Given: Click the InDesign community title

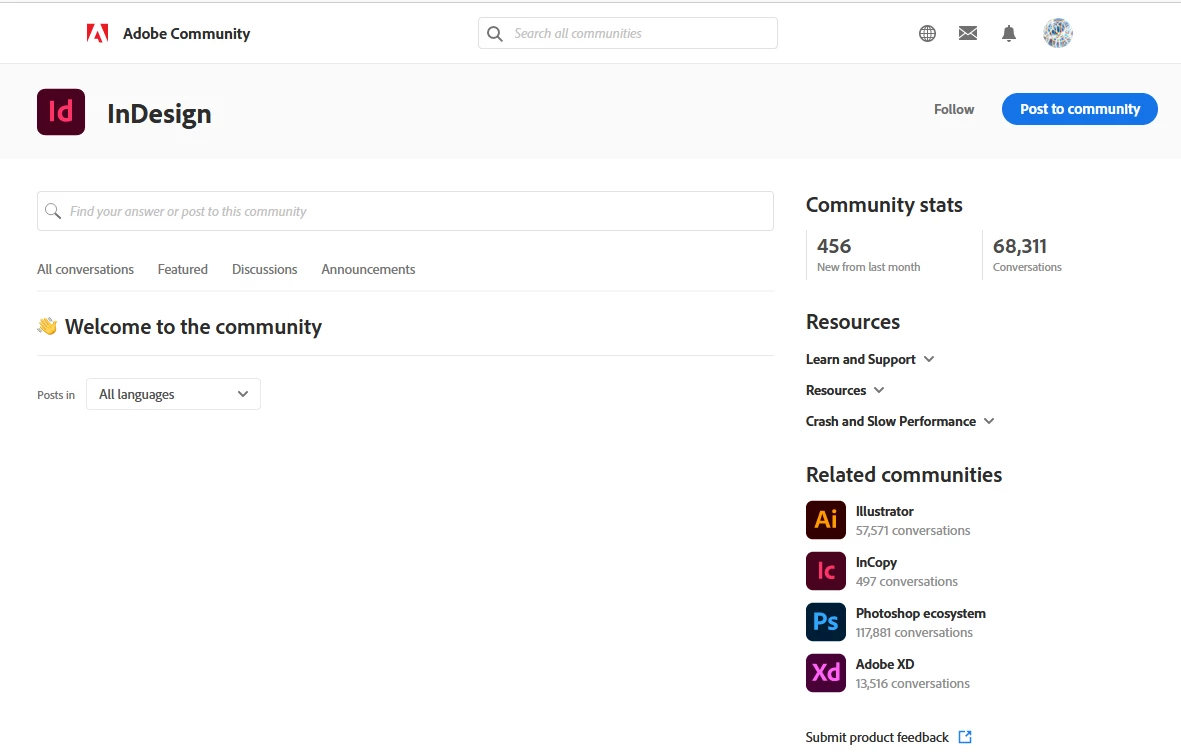Looking at the screenshot, I should [159, 114].
